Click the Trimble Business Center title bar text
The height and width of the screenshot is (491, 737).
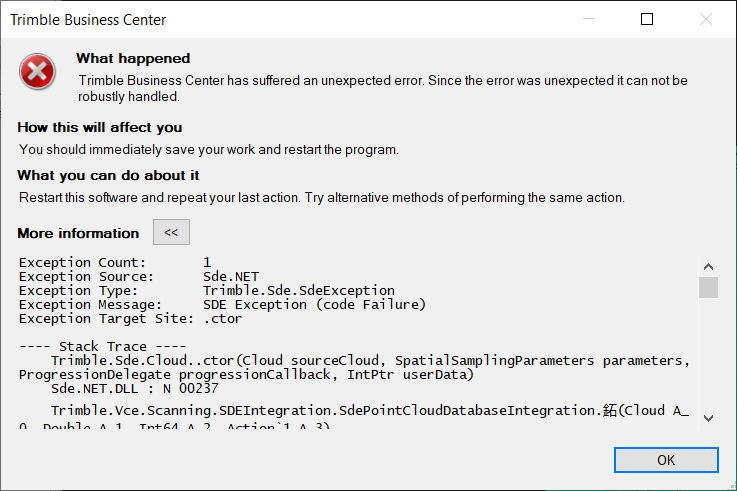(x=88, y=20)
